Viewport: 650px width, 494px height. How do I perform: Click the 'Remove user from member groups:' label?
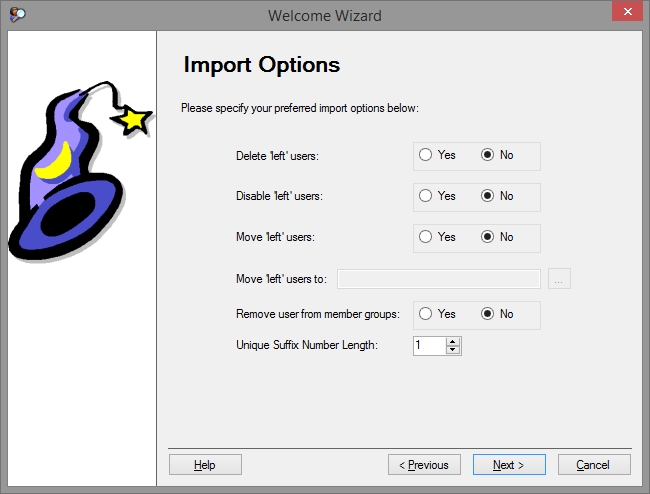click(x=318, y=314)
